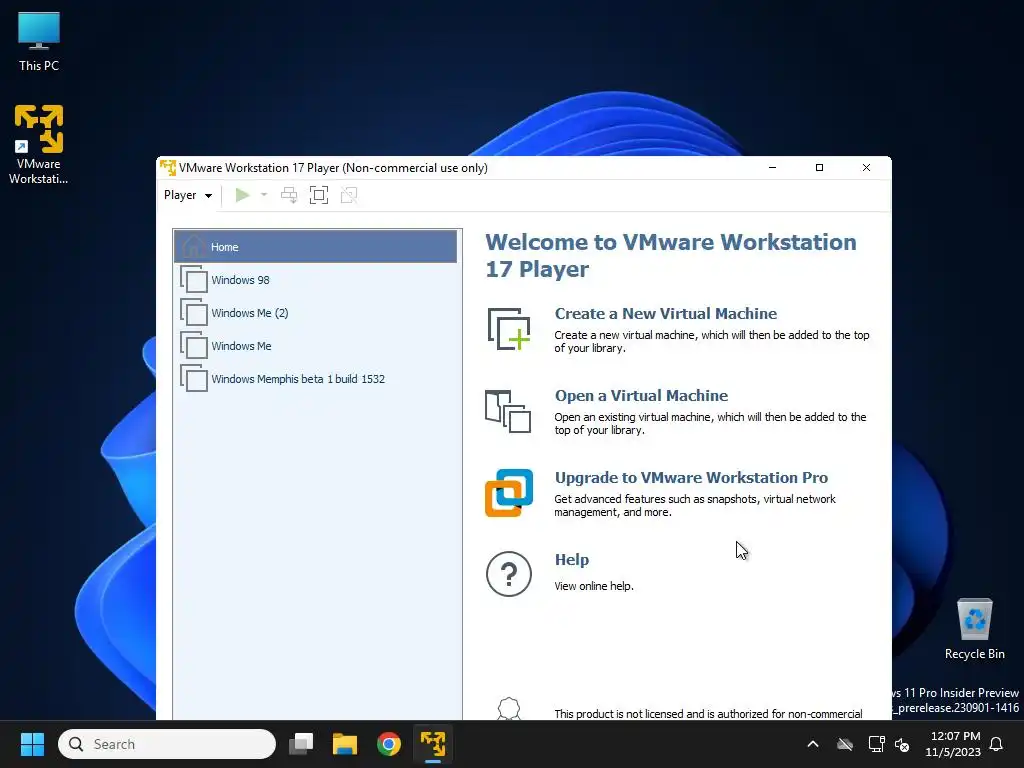Open the notification bell icon

click(997, 744)
